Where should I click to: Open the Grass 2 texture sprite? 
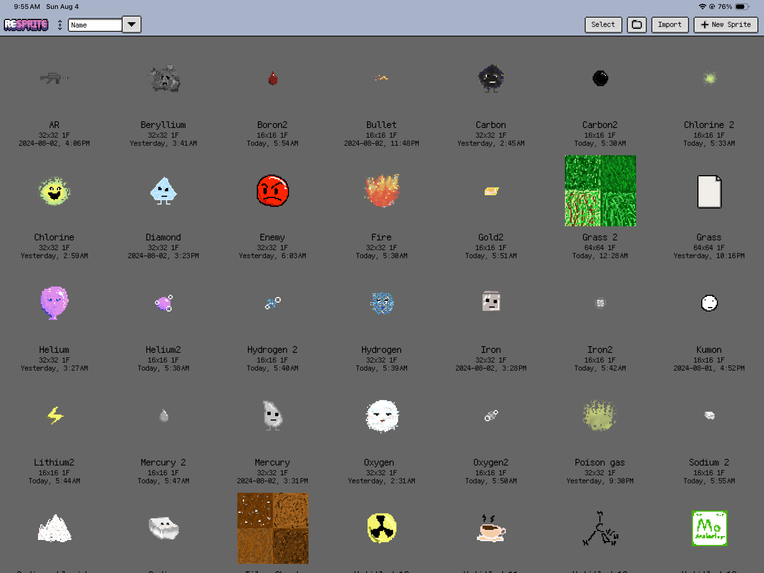pos(600,191)
